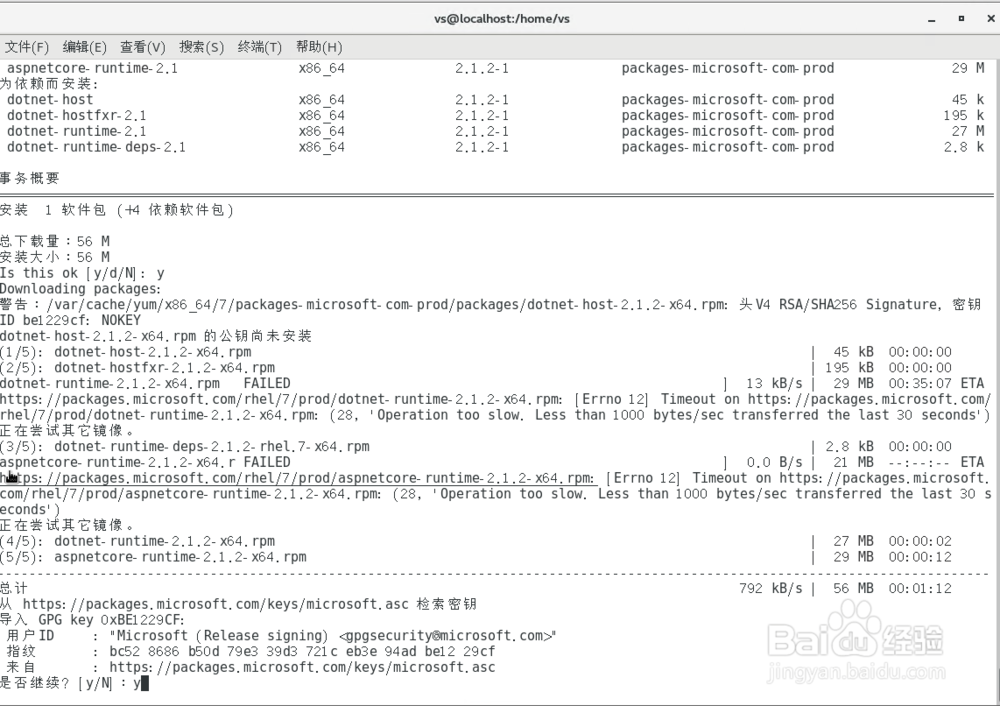Click the window title vs@localhost:/home/vs
The width and height of the screenshot is (1000, 706).
click(x=502, y=18)
